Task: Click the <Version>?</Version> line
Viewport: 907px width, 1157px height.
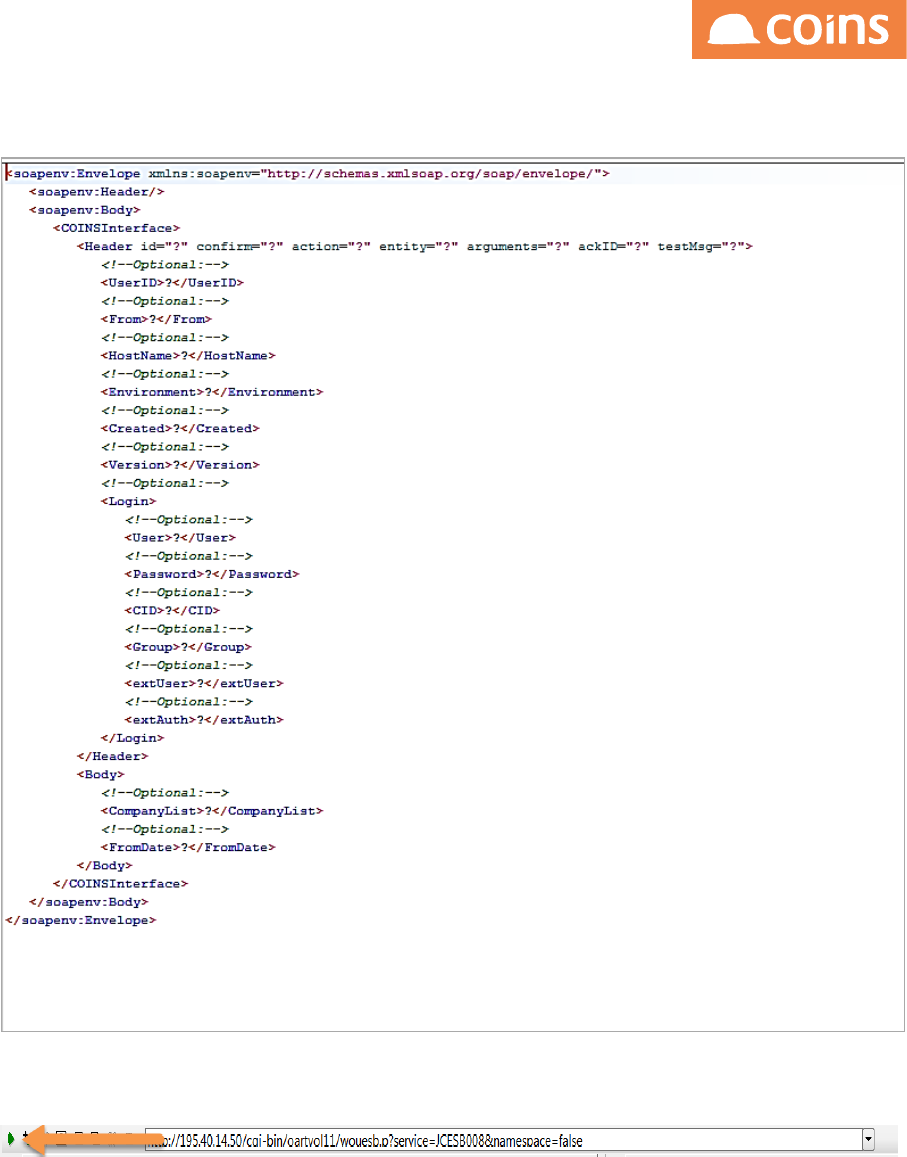Action: pos(180,465)
